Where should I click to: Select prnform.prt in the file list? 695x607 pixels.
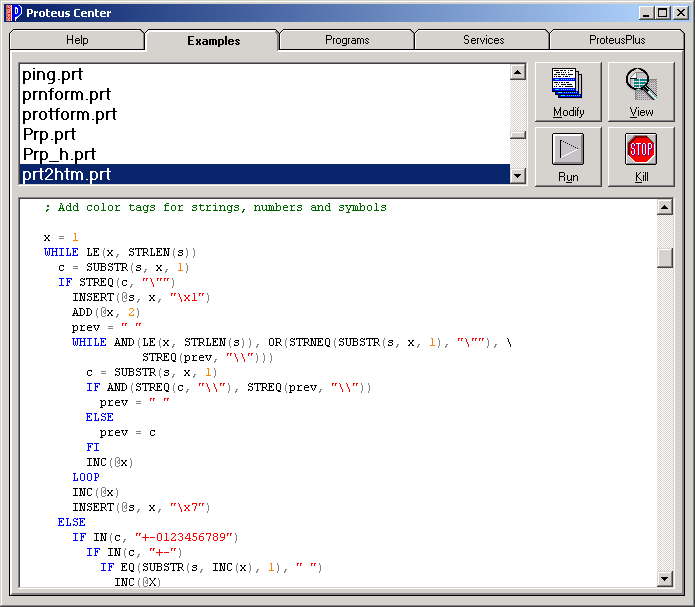[x=265, y=94]
